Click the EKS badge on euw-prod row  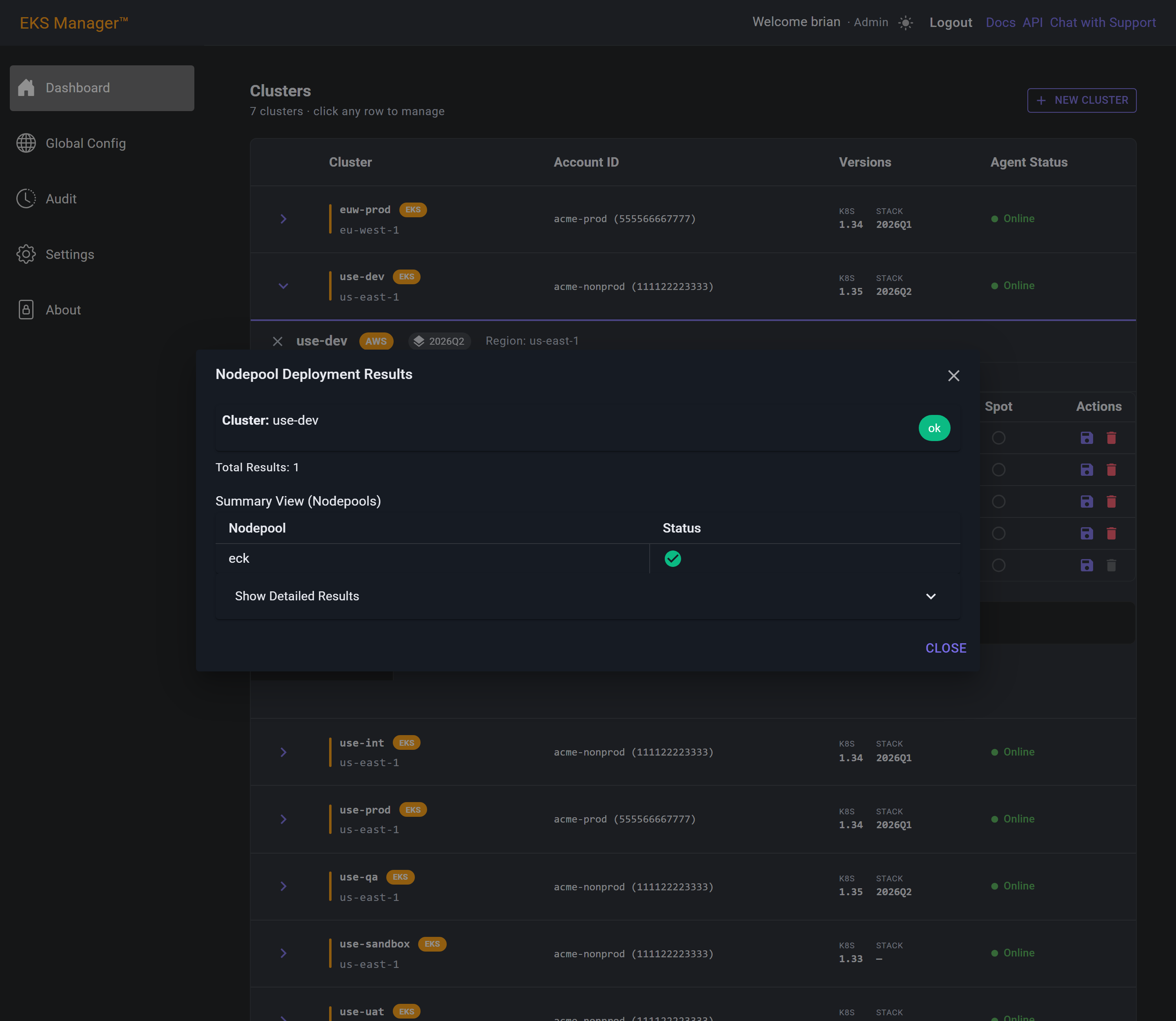click(x=413, y=210)
